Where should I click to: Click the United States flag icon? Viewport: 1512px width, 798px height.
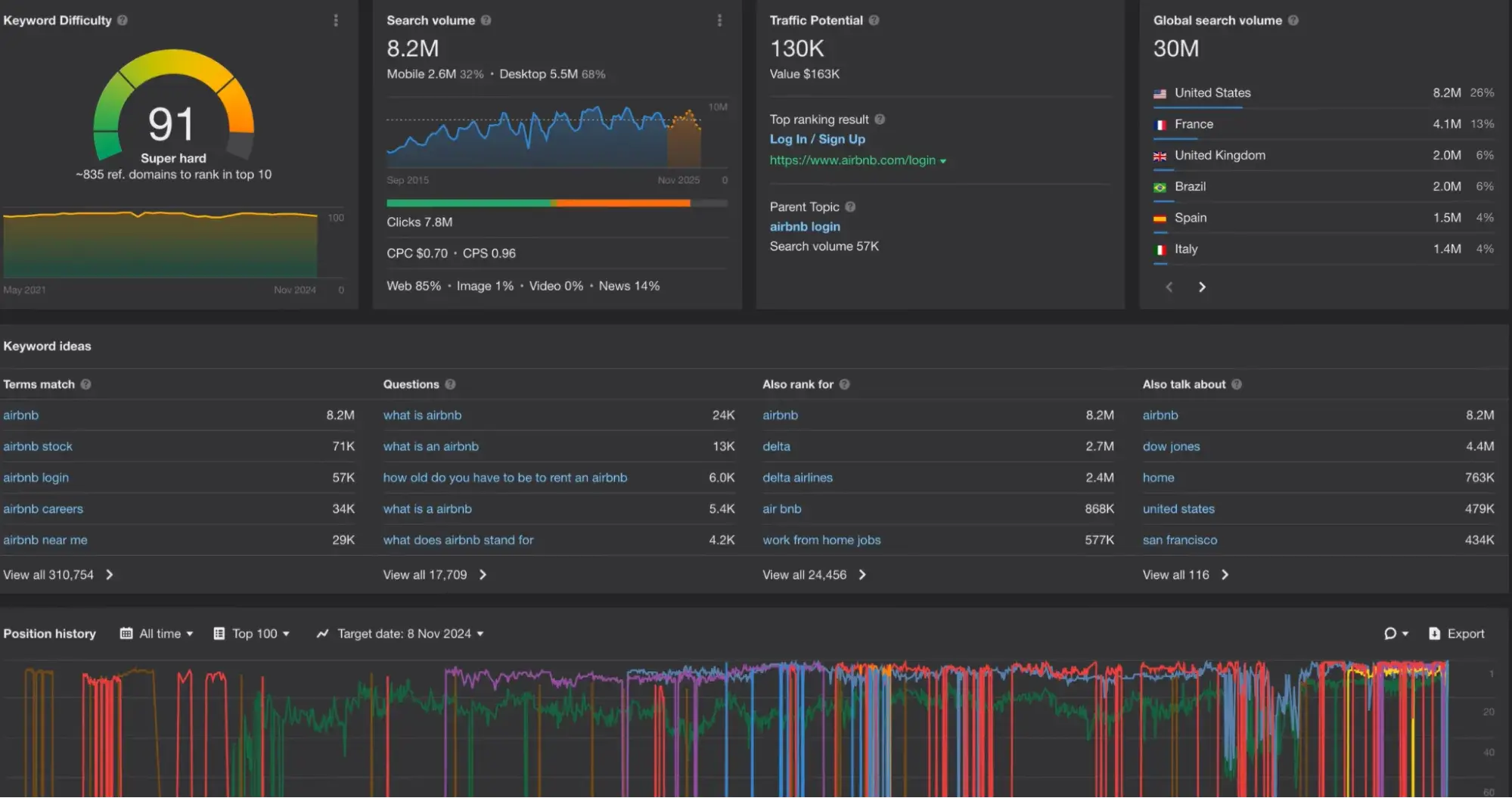point(1160,94)
